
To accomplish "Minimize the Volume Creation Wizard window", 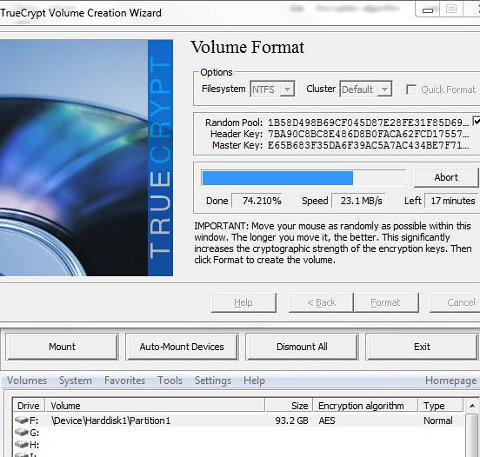I will click(x=428, y=9).
